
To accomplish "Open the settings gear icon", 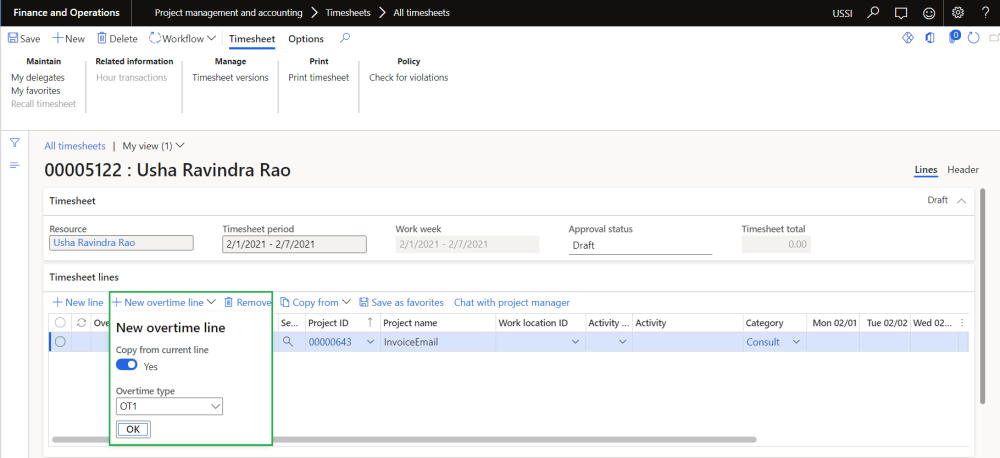I will [958, 13].
